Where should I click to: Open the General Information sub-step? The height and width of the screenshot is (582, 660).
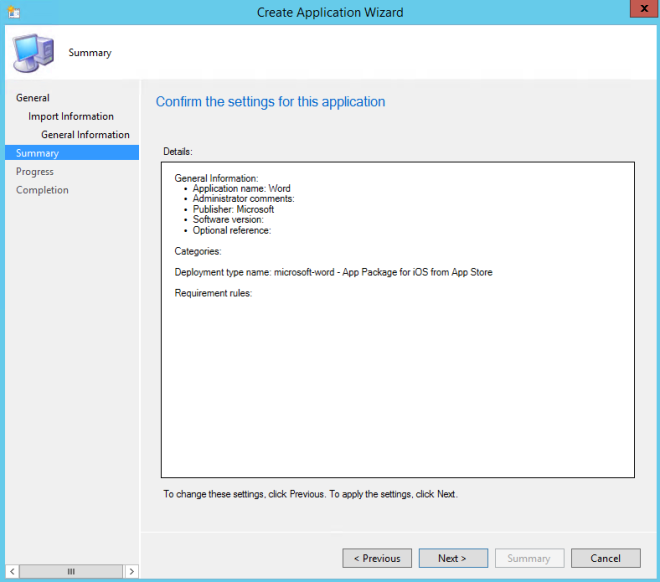(85, 135)
